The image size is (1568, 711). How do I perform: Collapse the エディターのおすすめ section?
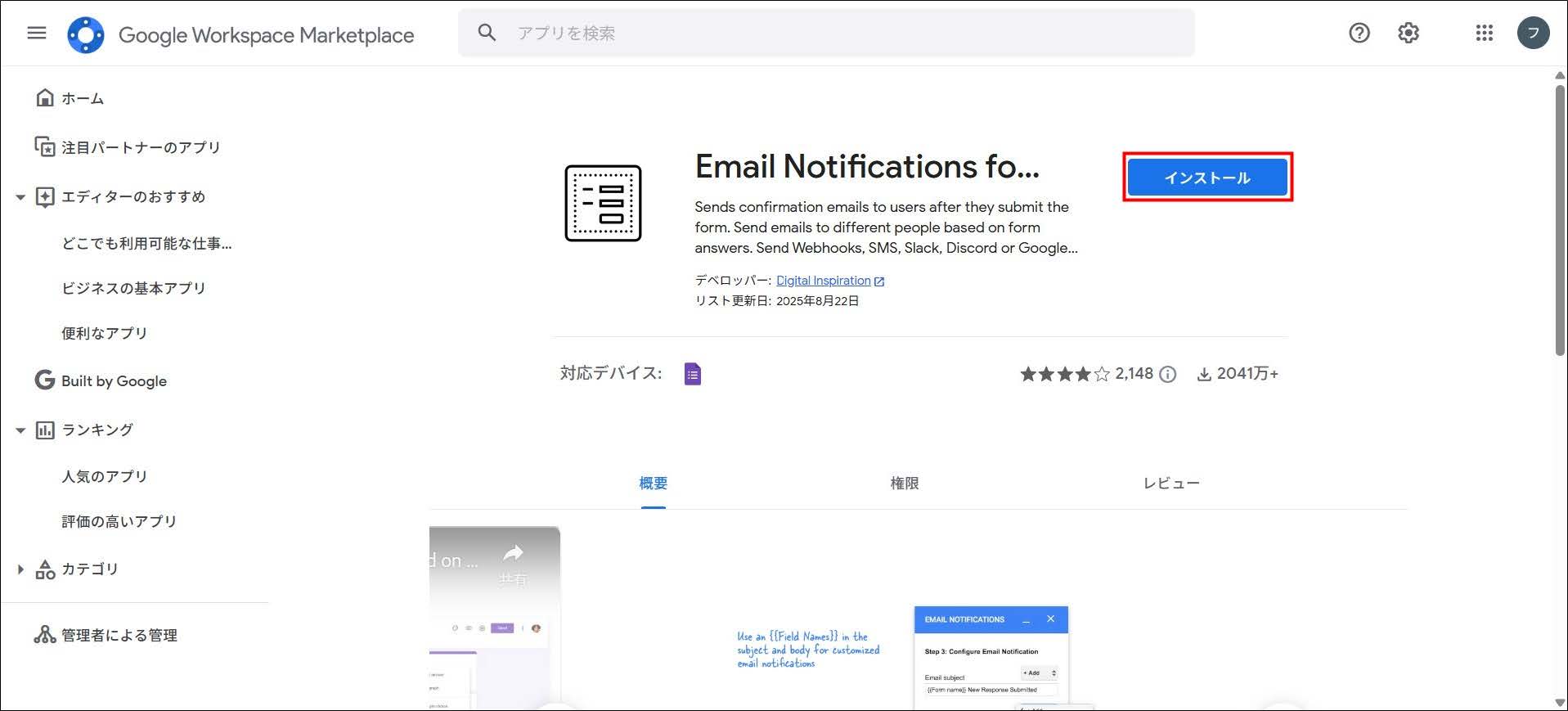20,197
